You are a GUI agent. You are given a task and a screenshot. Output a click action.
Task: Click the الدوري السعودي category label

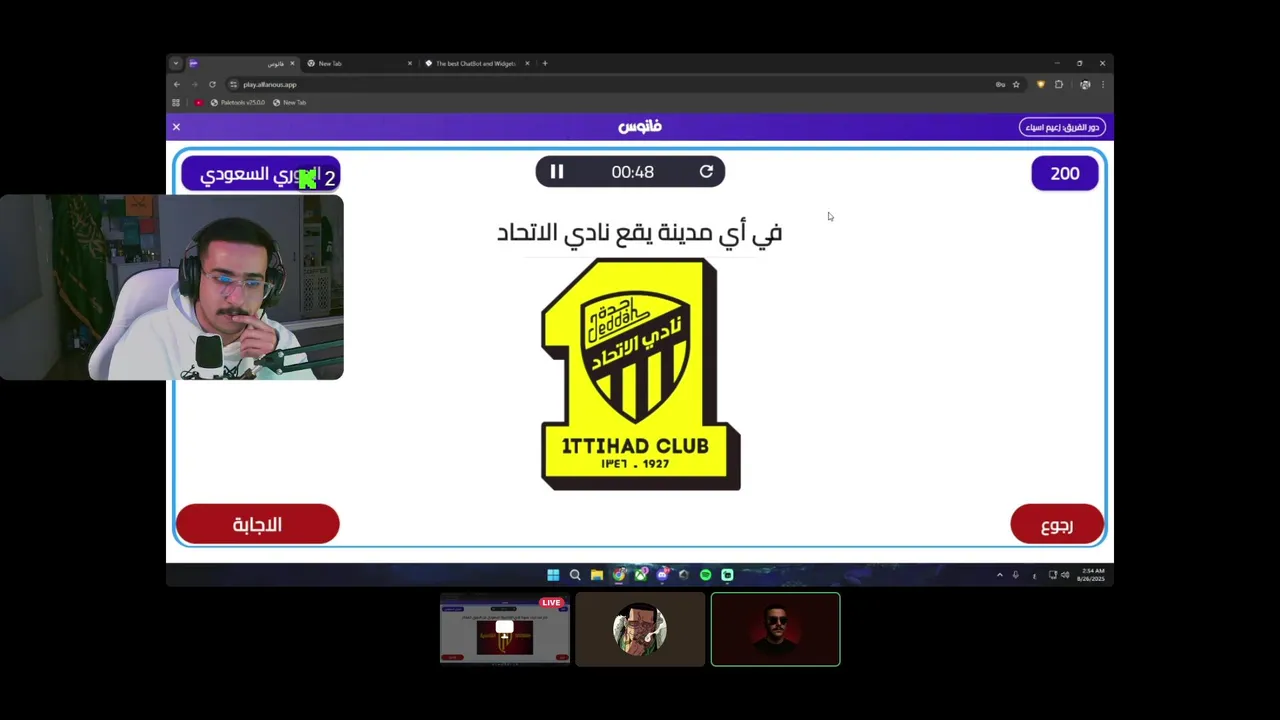coord(261,175)
